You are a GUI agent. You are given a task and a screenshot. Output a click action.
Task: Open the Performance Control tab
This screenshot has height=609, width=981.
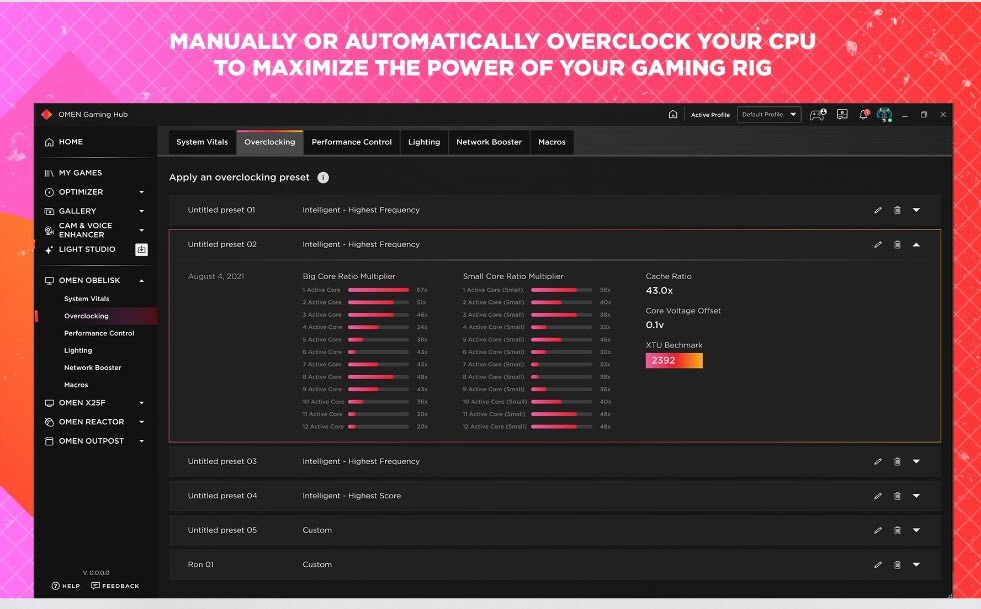pyautogui.click(x=352, y=142)
